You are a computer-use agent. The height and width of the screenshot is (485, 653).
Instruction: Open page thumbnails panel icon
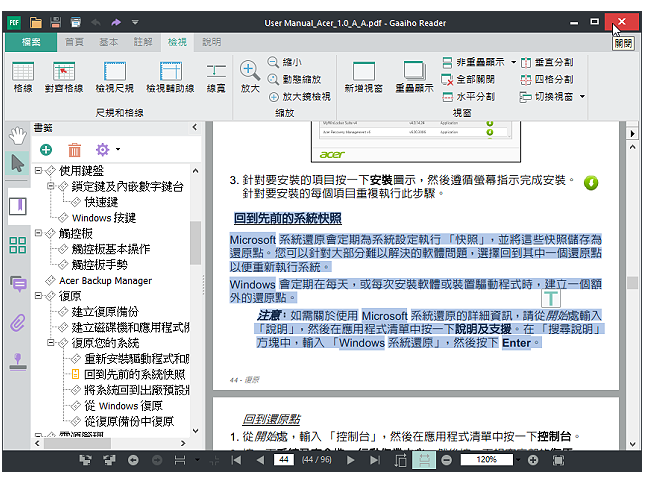click(x=18, y=245)
